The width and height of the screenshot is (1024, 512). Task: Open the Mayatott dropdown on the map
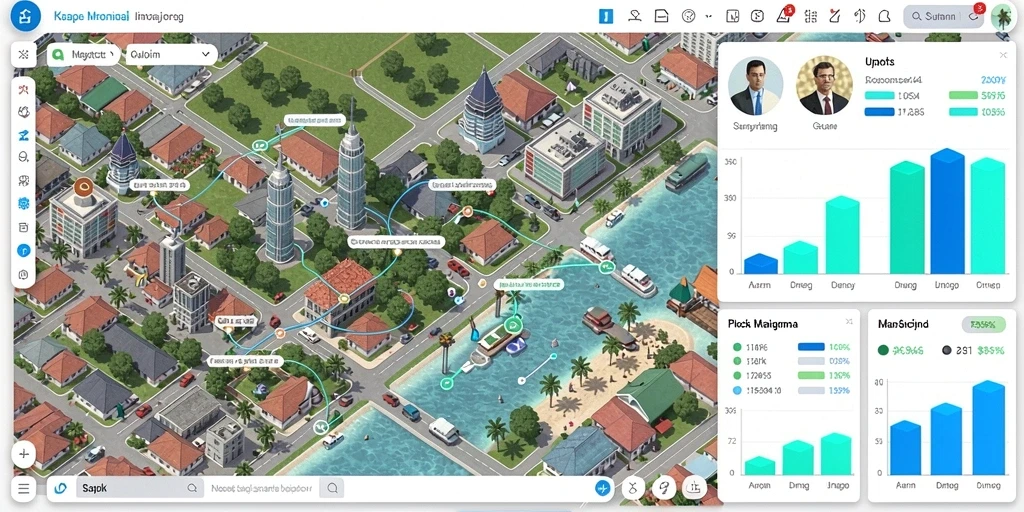[x=83, y=55]
